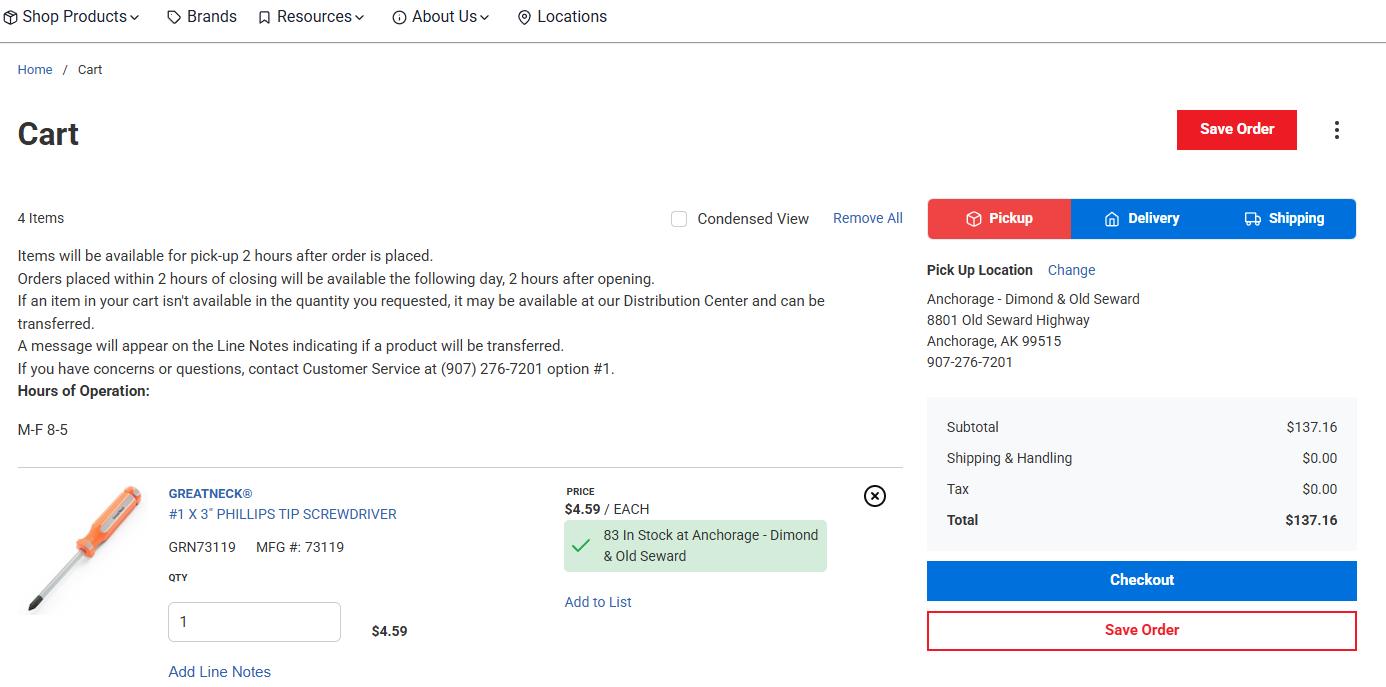Screen dimensions: 1386x687
Task: Choose the Shipping tab
Action: click(x=1284, y=219)
